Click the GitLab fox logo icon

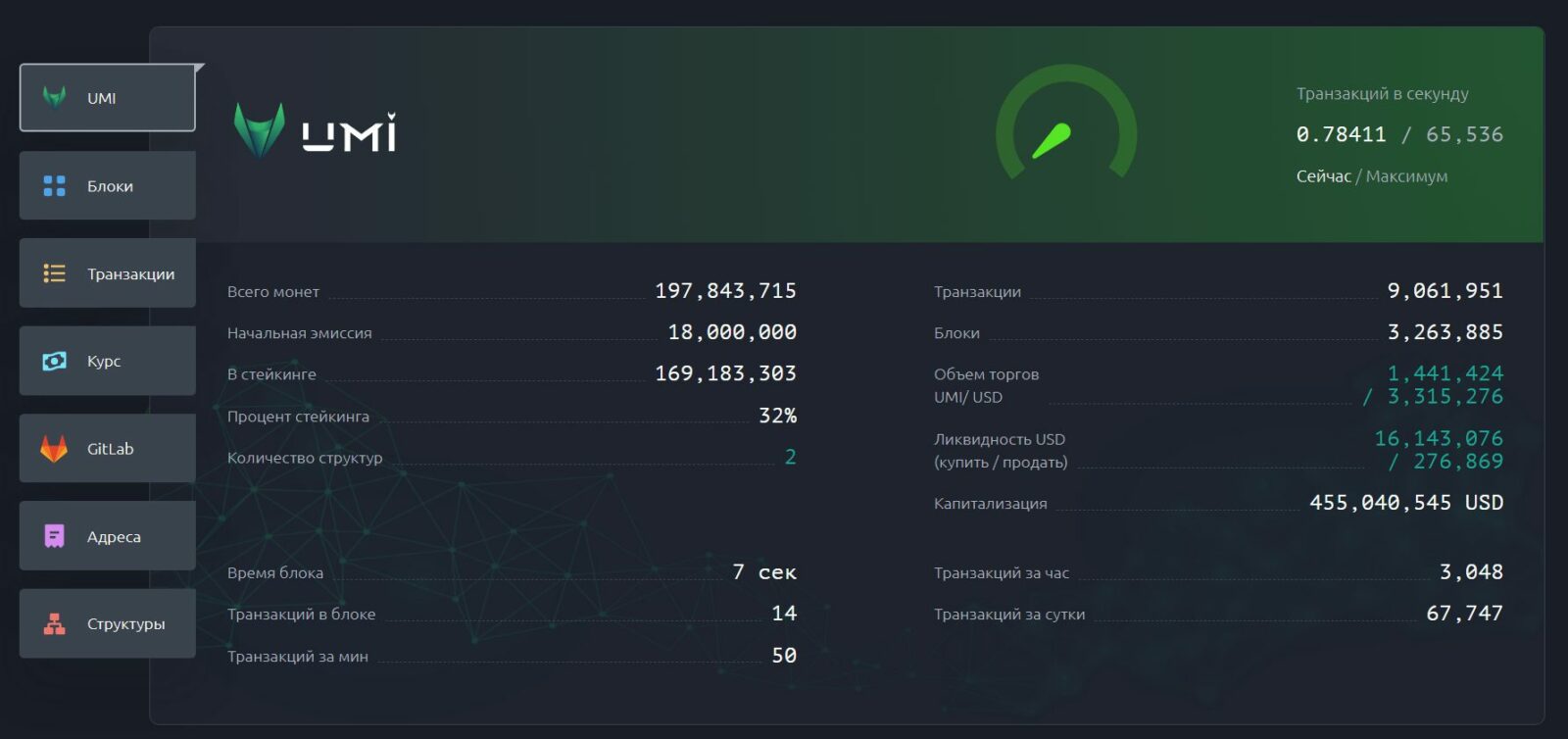[x=55, y=449]
